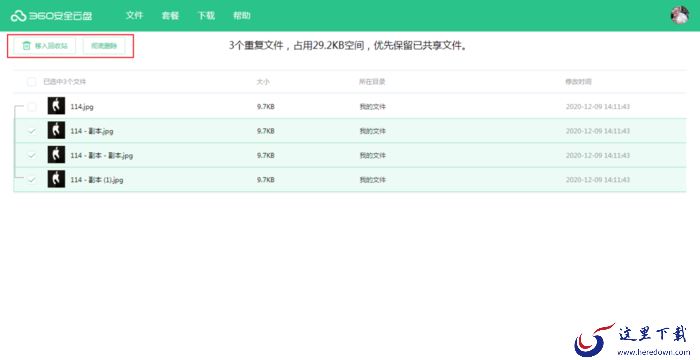The image size is (700, 360).
Task: Click the 彻底删除 button
Action: (104, 46)
